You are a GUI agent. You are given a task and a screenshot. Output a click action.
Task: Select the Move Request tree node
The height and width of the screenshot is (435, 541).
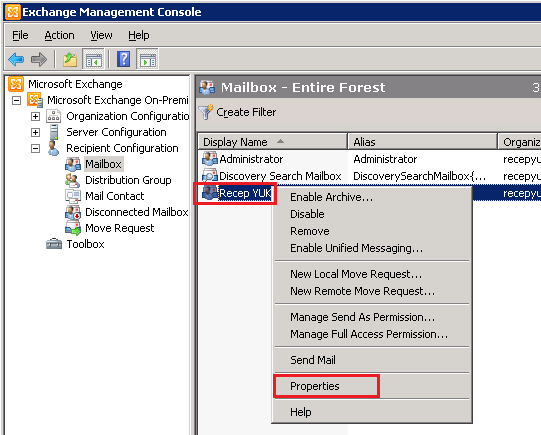(x=119, y=228)
